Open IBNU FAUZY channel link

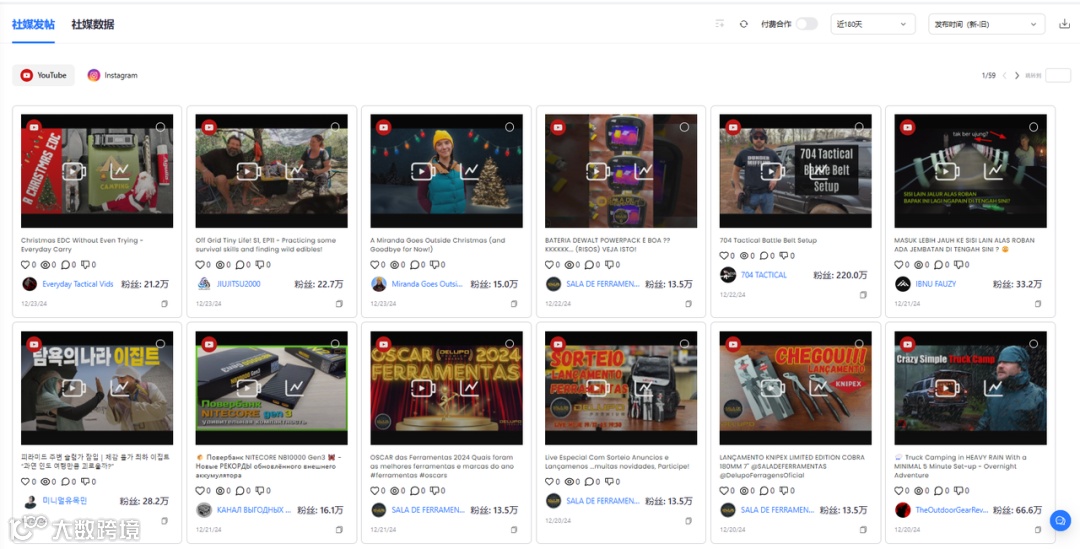click(935, 284)
